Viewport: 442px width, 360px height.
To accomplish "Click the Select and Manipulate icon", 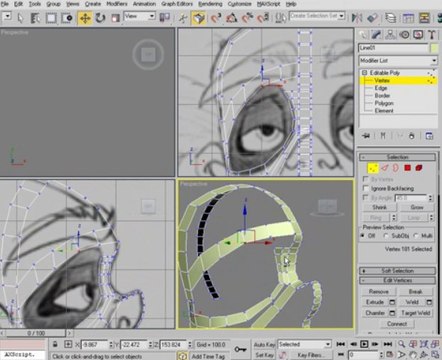I will (183, 18).
